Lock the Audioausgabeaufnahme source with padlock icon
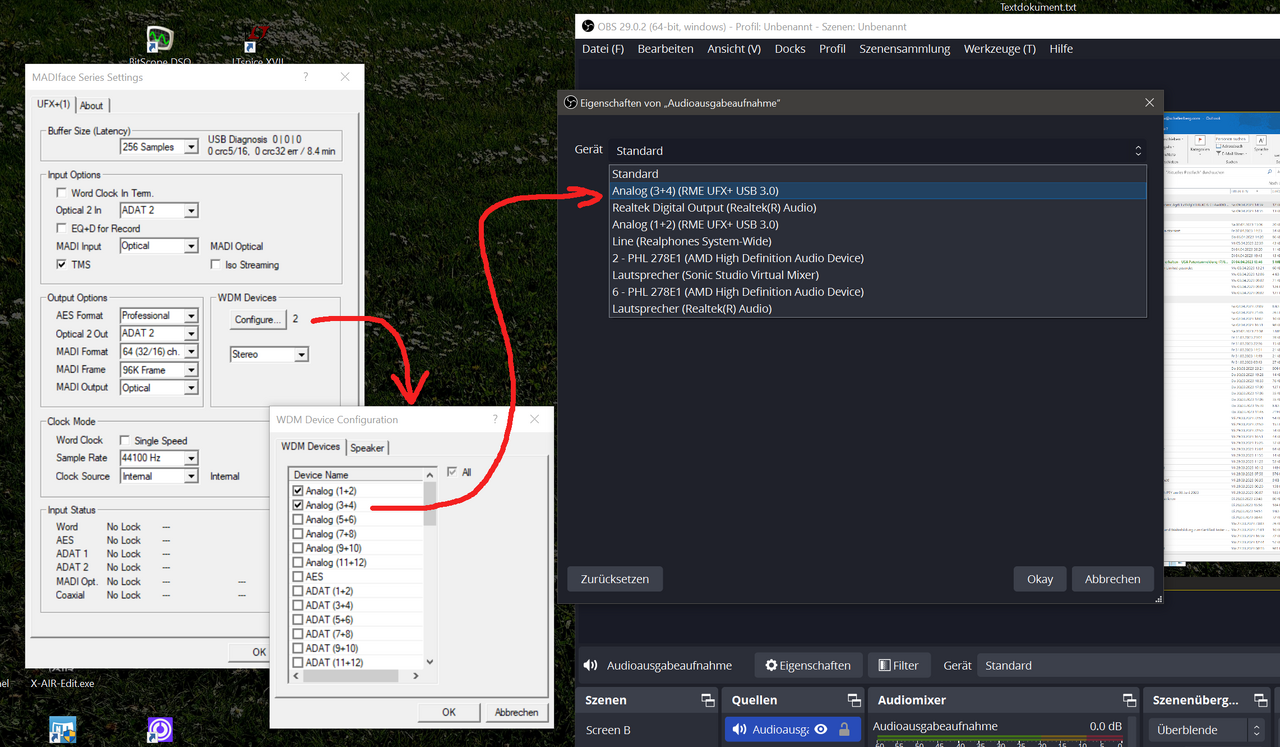Viewport: 1280px width, 747px height. [844, 730]
